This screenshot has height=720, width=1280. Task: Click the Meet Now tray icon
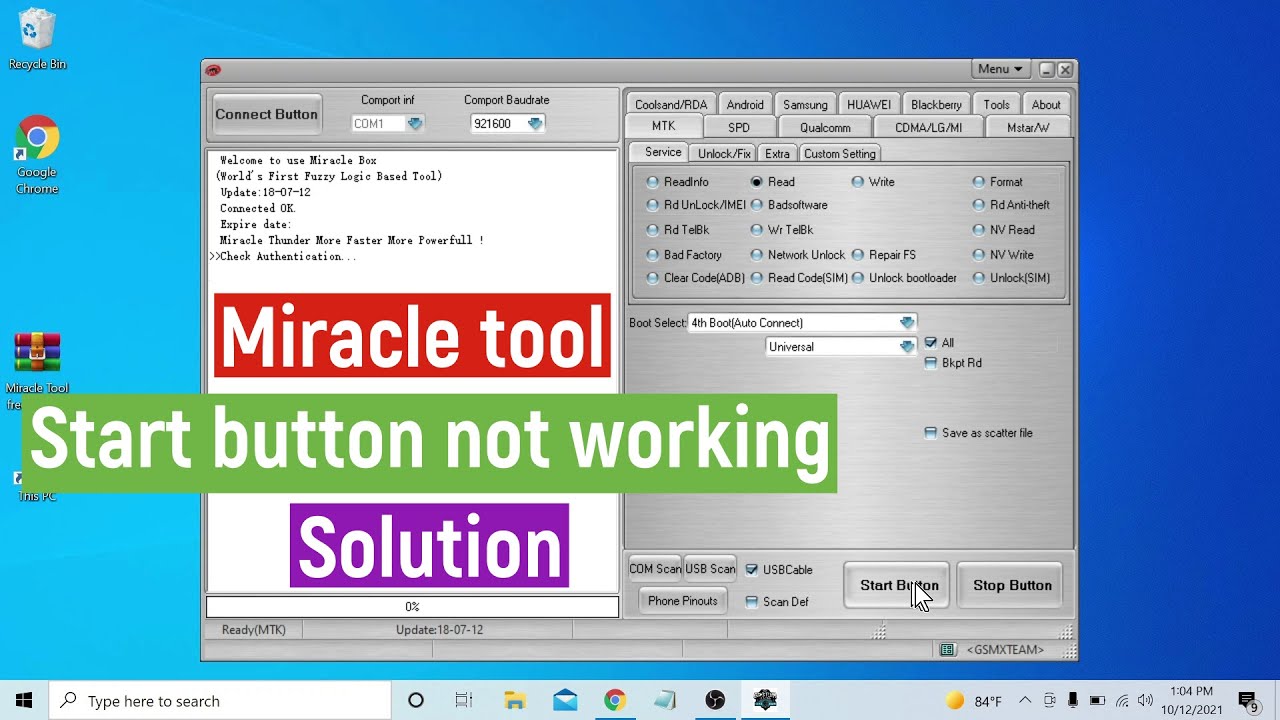[x=1049, y=700]
